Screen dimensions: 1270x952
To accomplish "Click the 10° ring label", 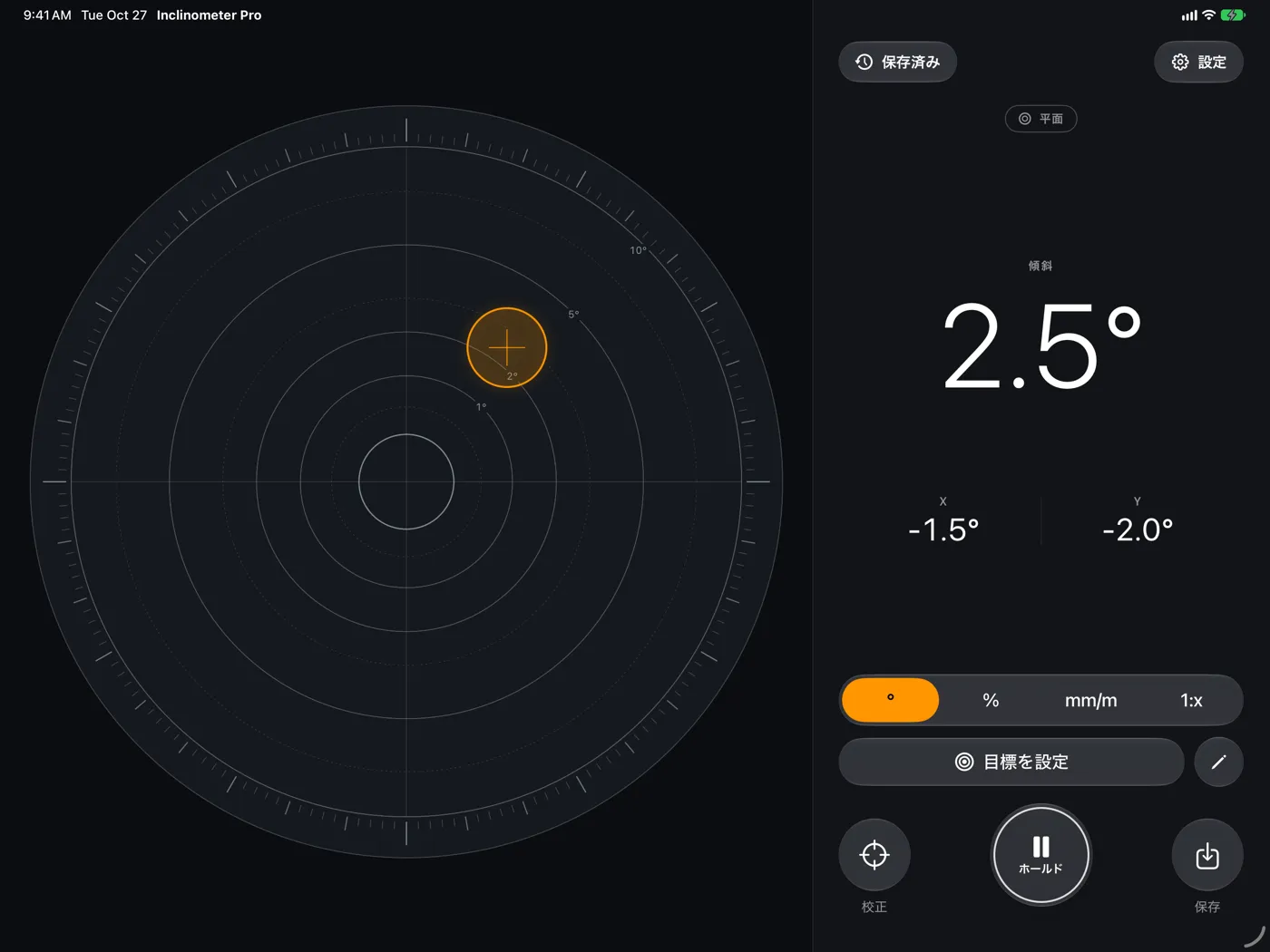I will pos(639,250).
